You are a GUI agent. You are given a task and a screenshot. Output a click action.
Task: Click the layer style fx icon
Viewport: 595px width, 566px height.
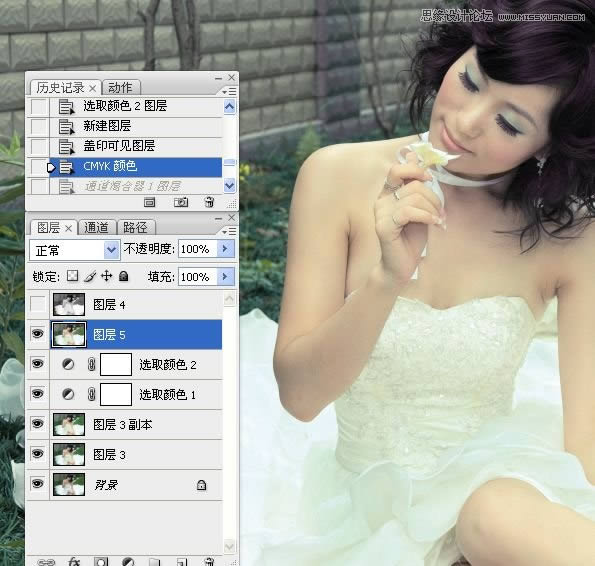(74, 561)
